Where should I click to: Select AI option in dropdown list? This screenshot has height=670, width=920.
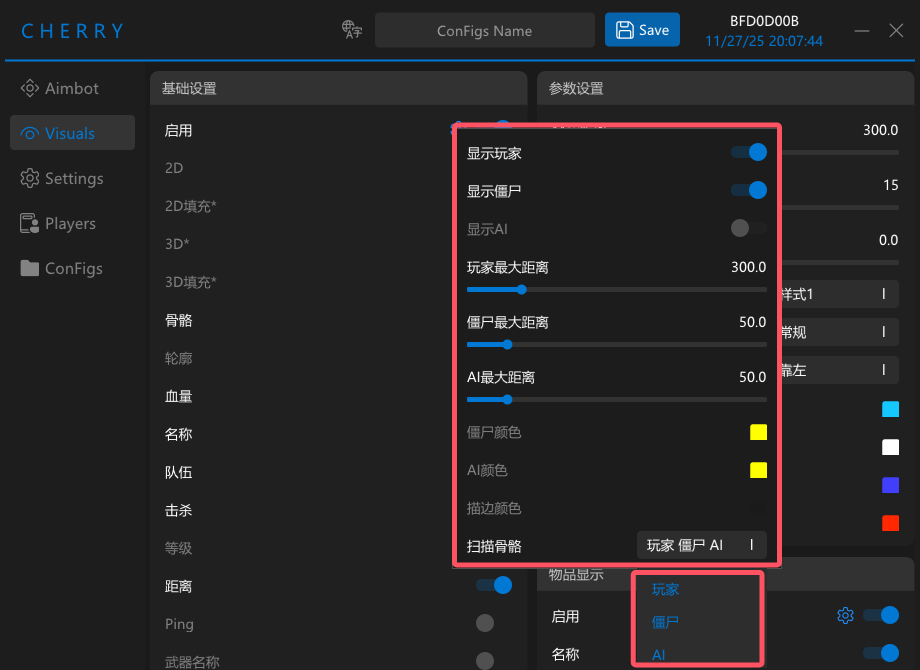pos(658,655)
